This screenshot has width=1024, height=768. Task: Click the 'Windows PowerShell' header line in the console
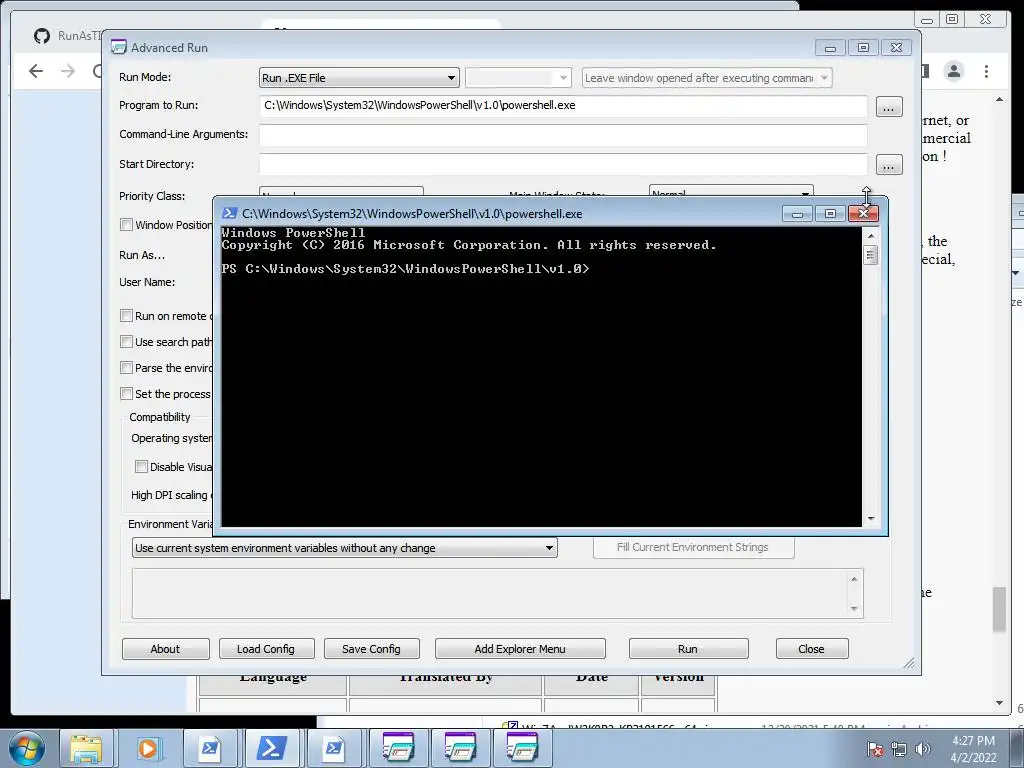(293, 232)
